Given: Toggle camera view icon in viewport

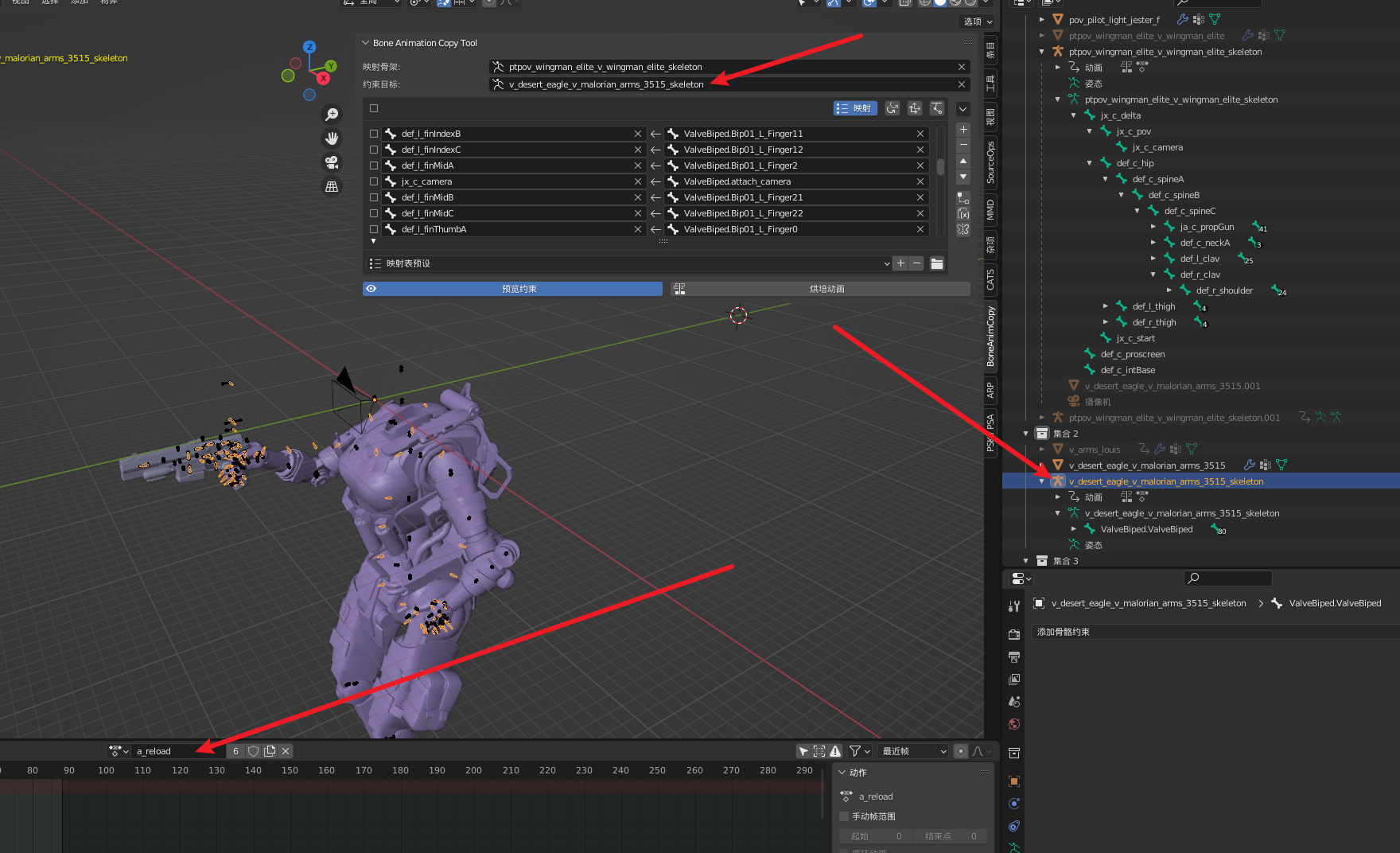Looking at the screenshot, I should 332,162.
